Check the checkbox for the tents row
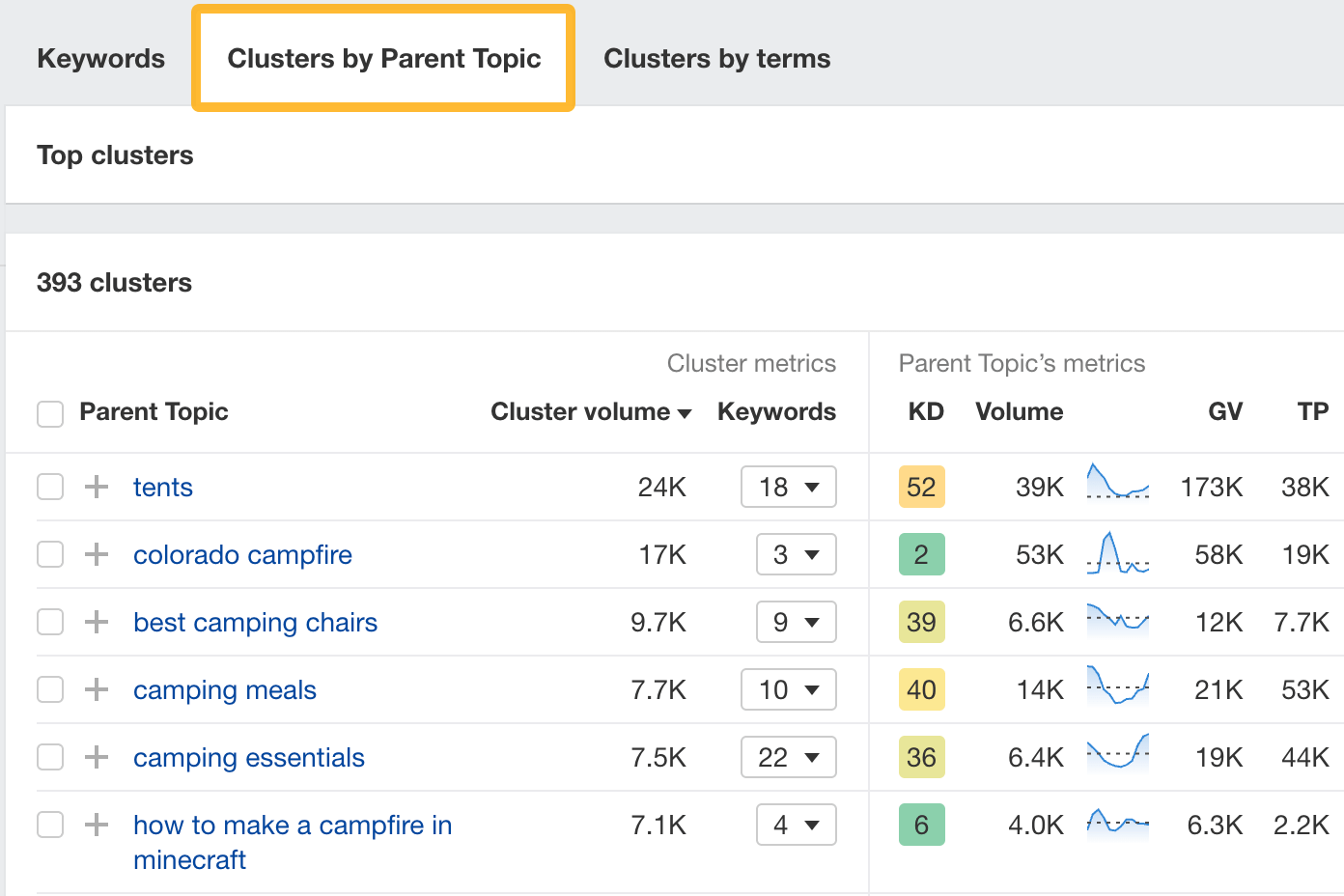The height and width of the screenshot is (896, 1344). click(x=49, y=487)
